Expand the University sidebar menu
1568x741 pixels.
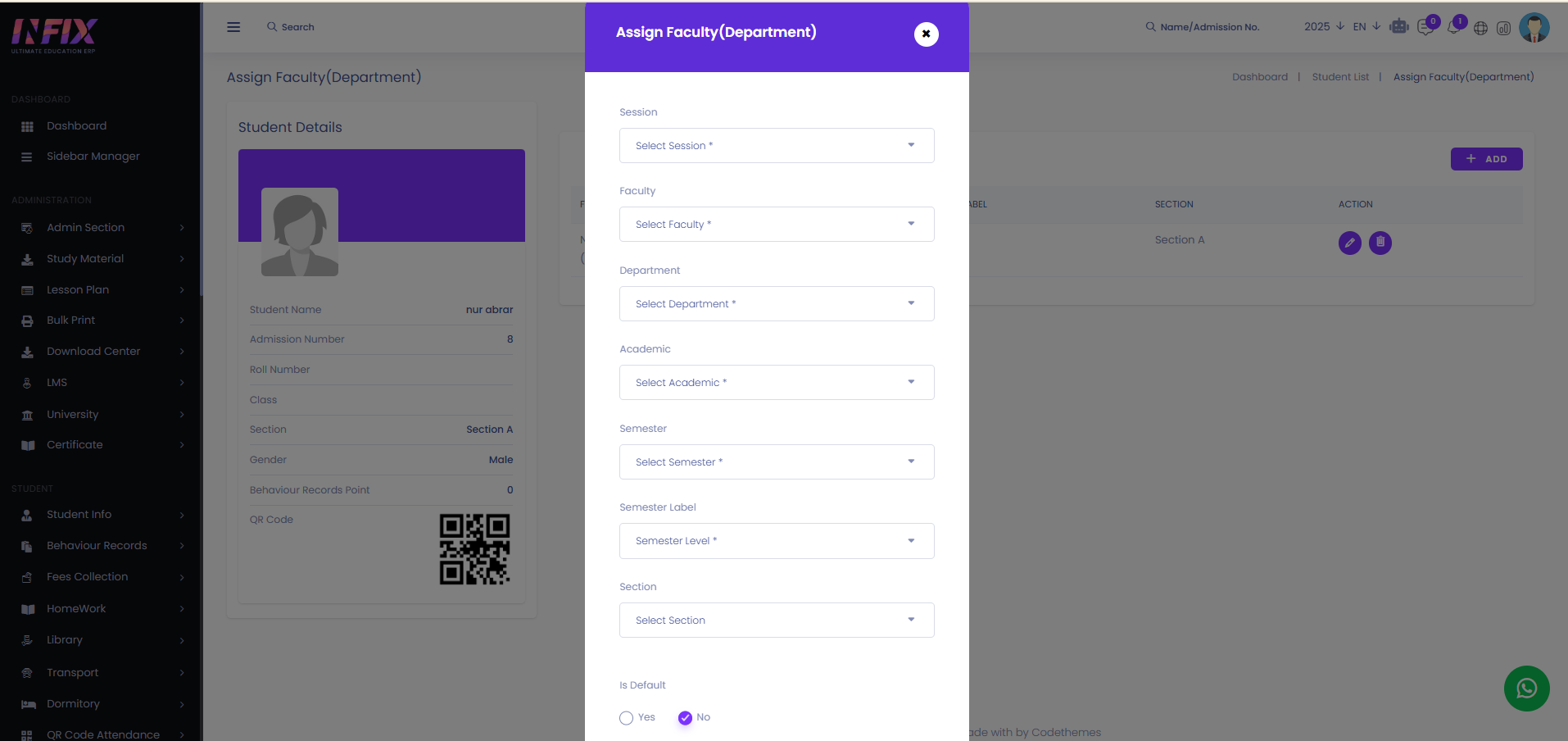coord(102,414)
